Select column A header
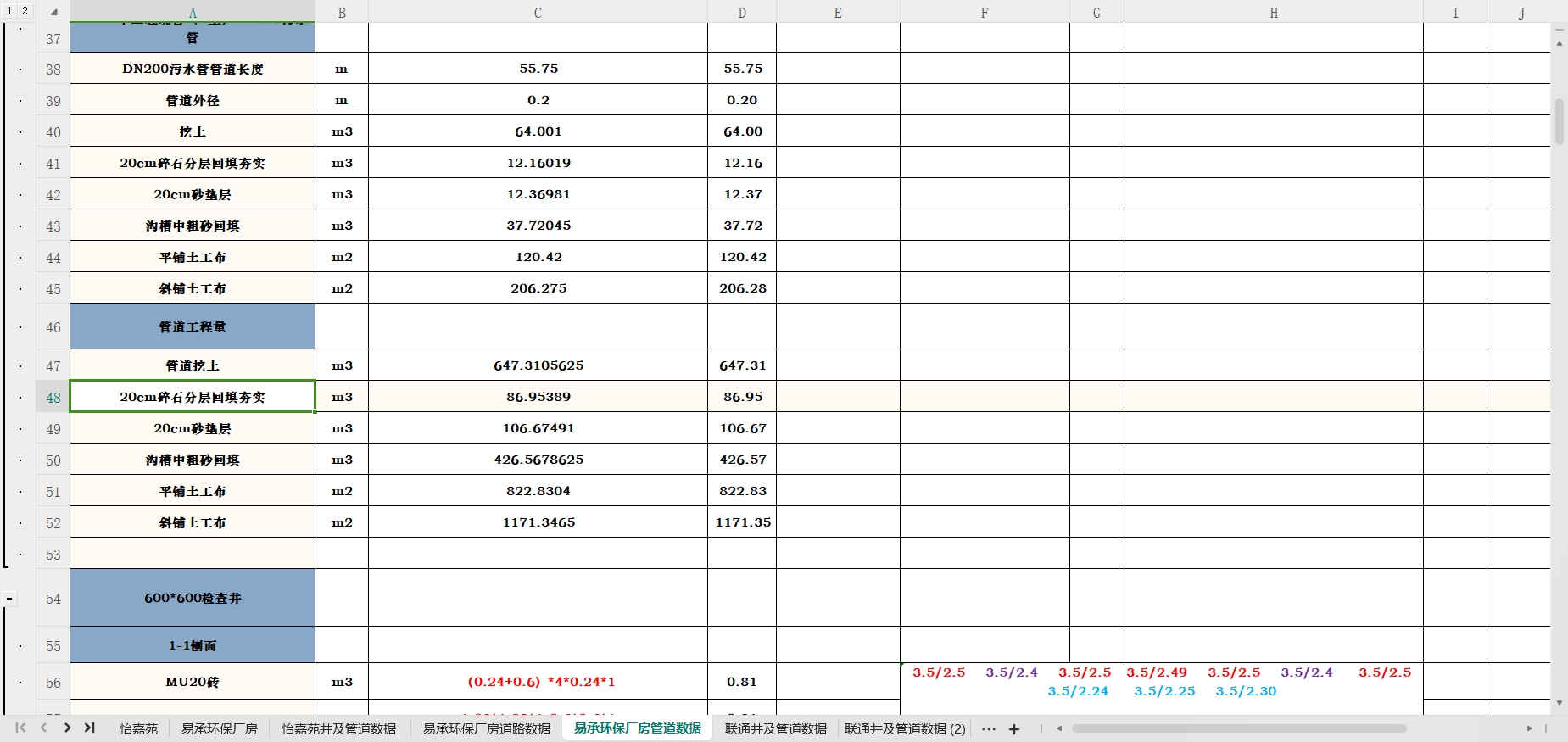This screenshot has height=742, width=1568. [x=193, y=12]
